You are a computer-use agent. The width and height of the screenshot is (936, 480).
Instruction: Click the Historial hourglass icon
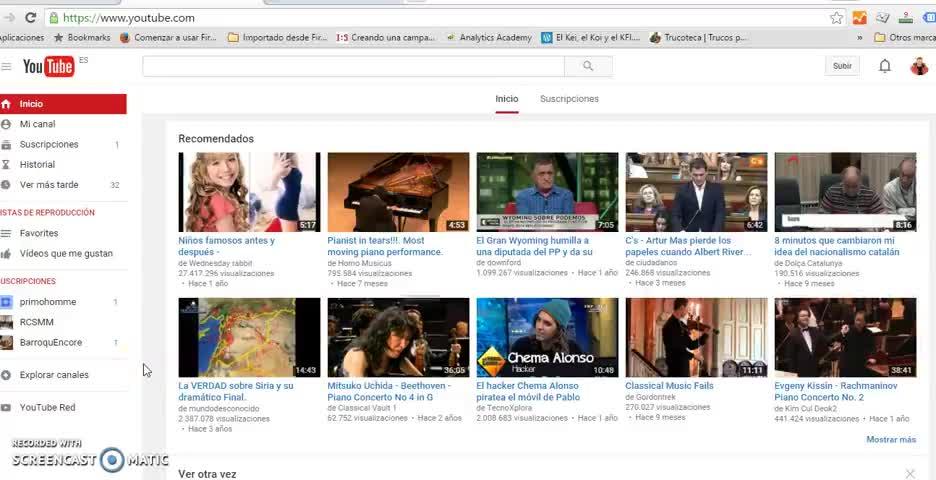pos(6,164)
